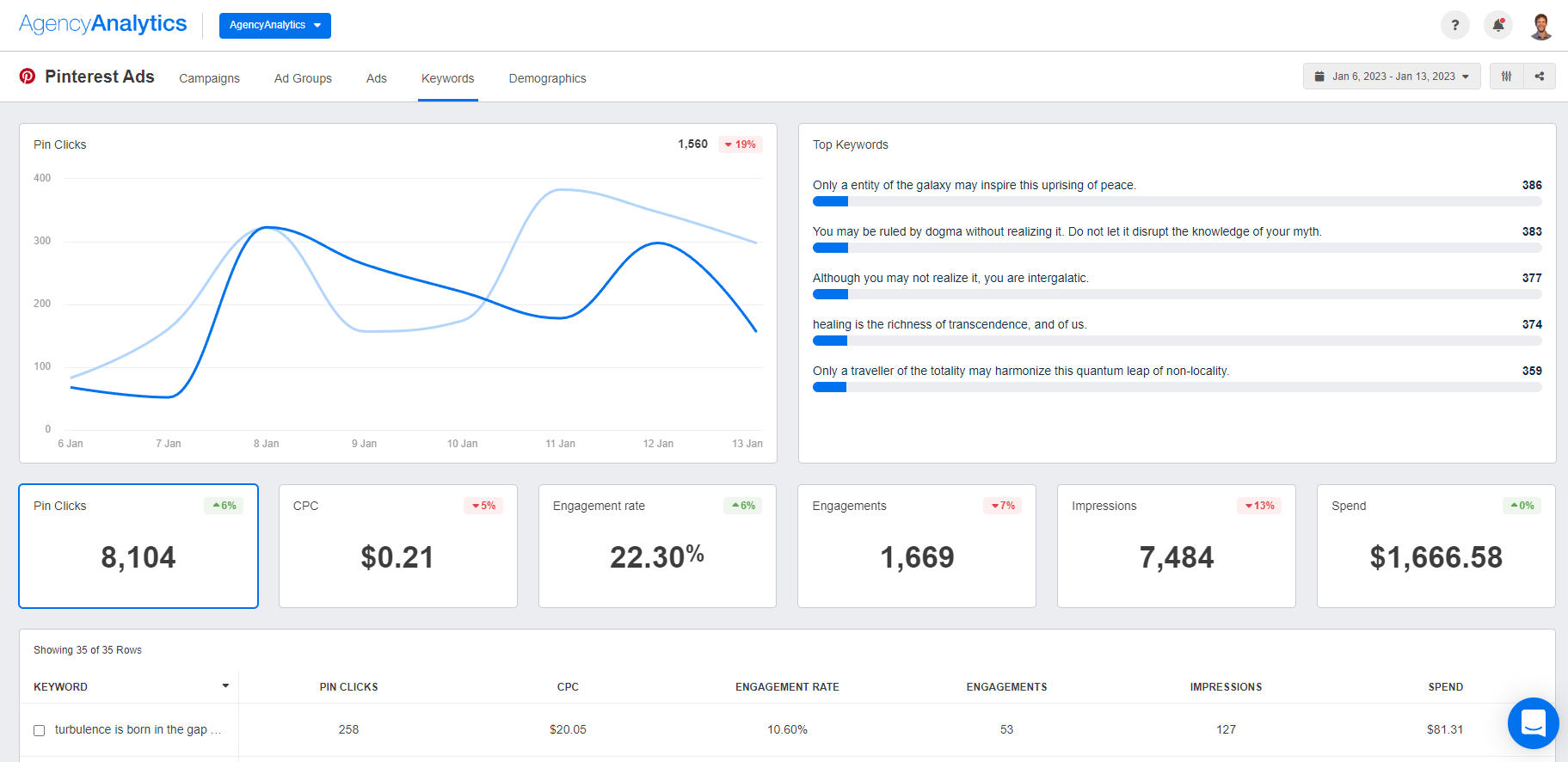Open the live chat bubble
The image size is (1568, 762).
pos(1533,723)
